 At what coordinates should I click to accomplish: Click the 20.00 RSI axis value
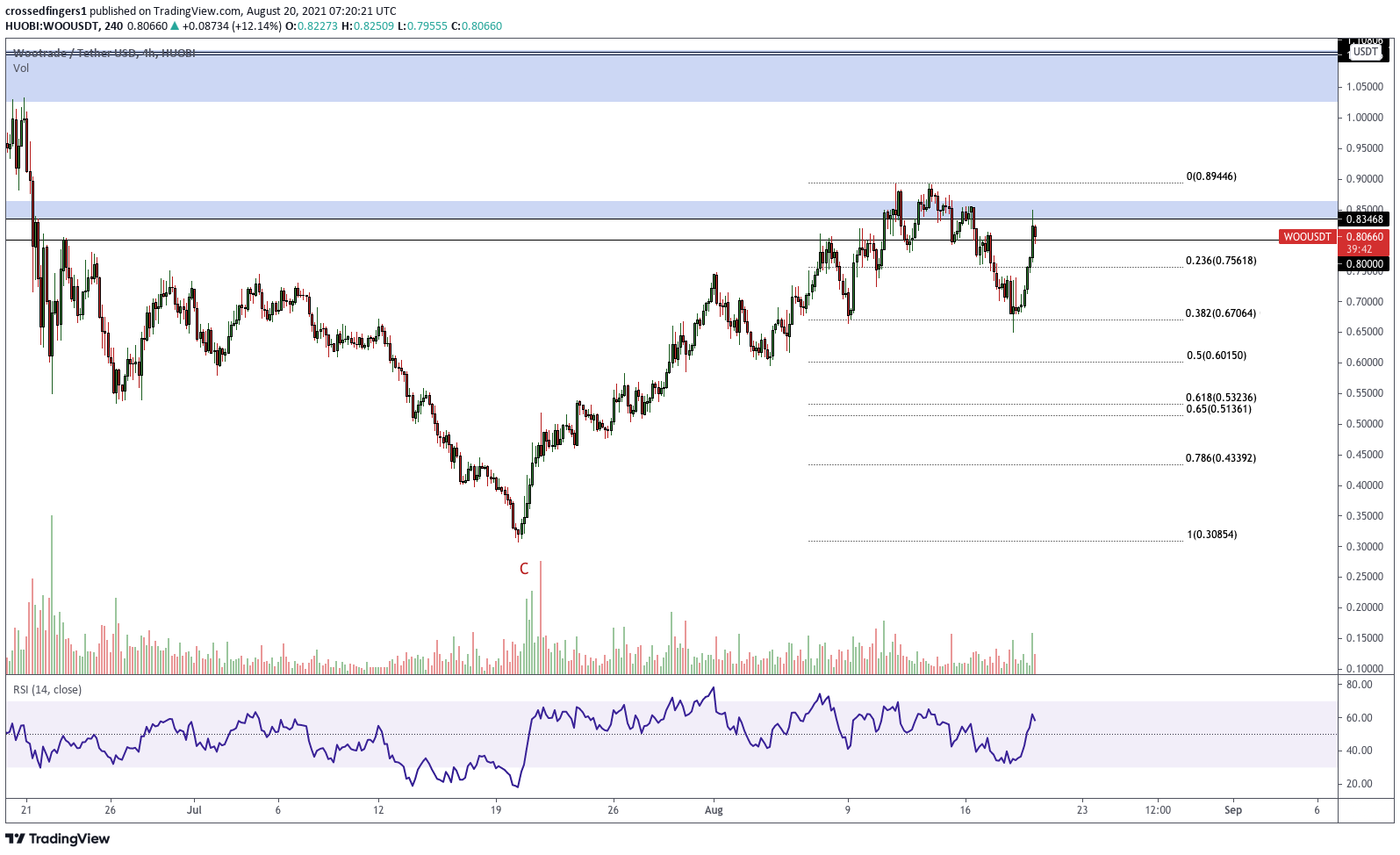pyautogui.click(x=1360, y=784)
